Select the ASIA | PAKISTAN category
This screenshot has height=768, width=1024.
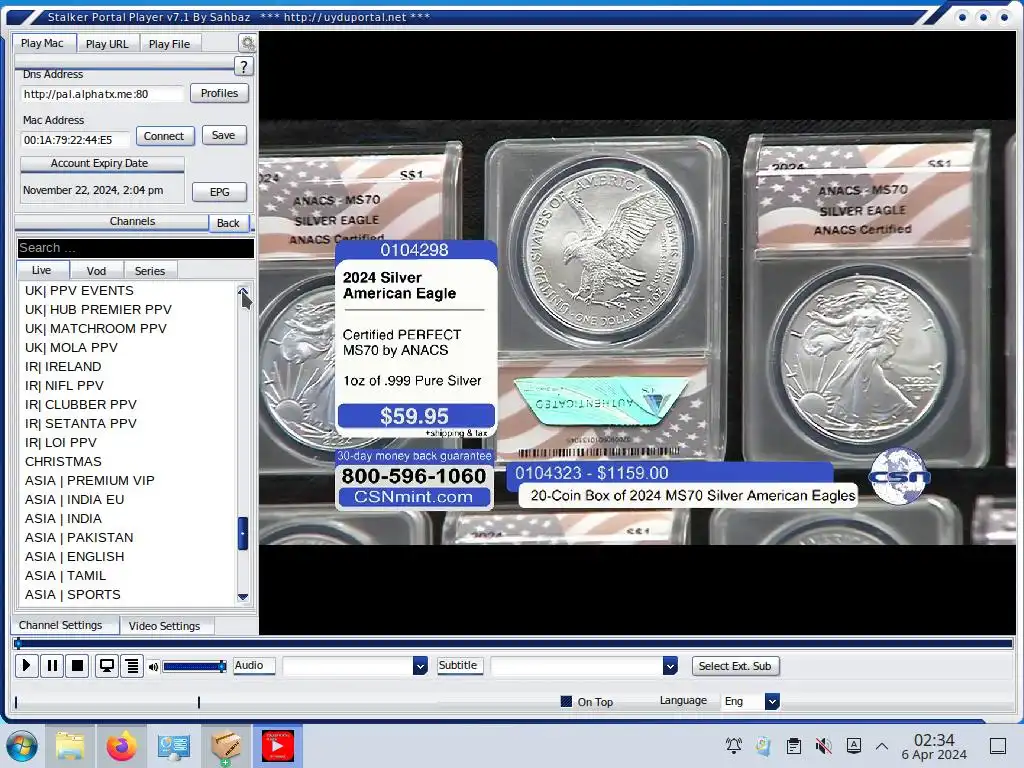tap(79, 537)
